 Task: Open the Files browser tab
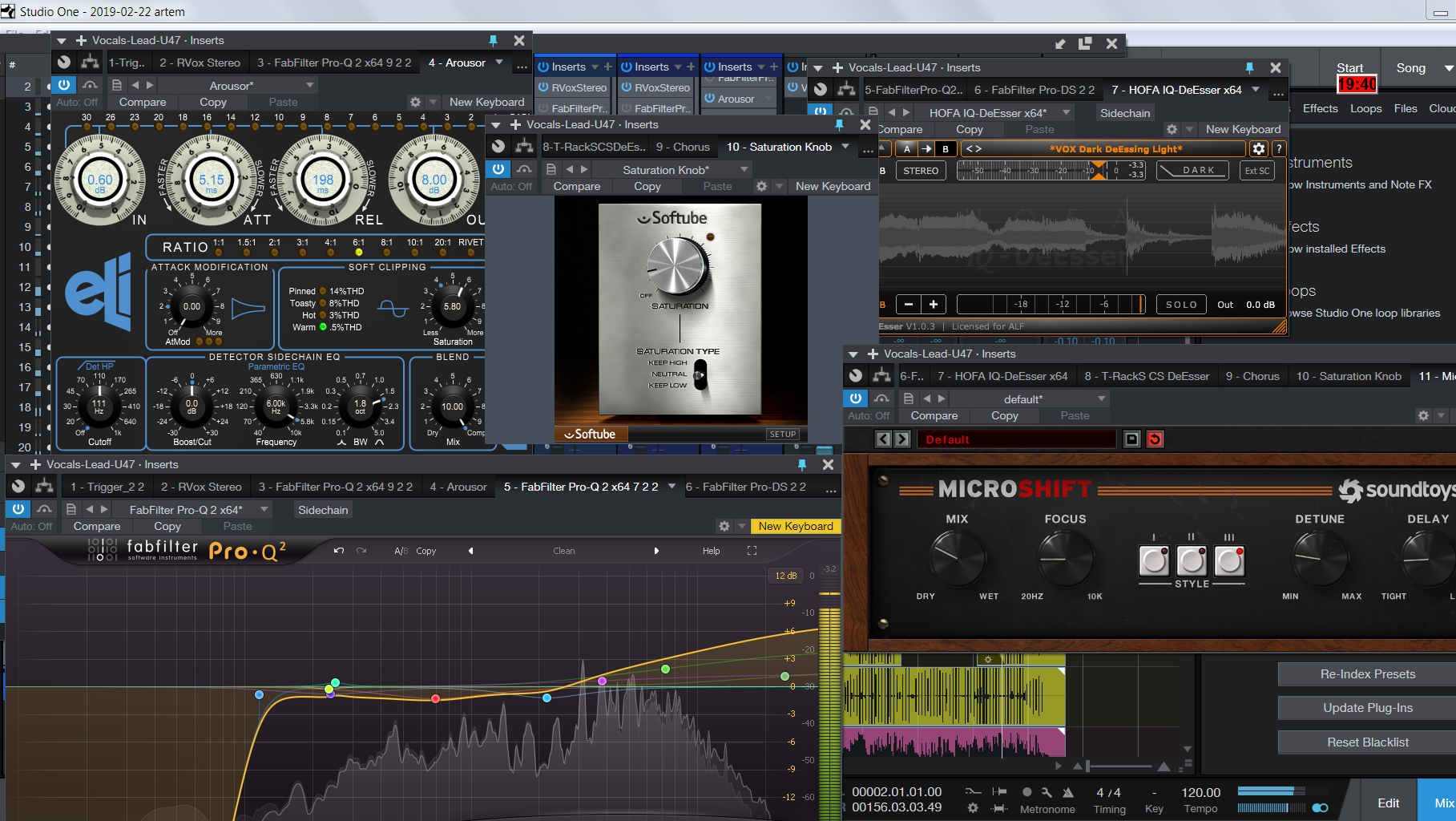pyautogui.click(x=1406, y=108)
